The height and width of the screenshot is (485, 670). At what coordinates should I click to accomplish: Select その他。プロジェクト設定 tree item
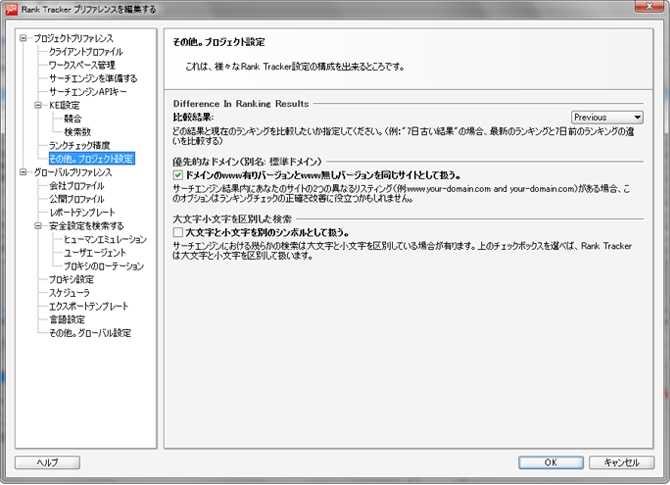tap(92, 159)
